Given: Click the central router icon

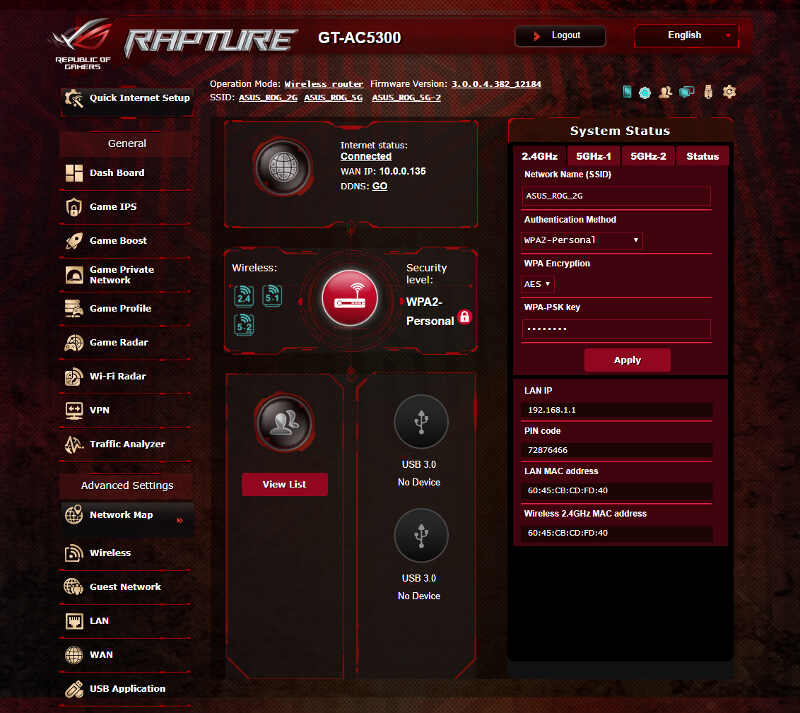Looking at the screenshot, I should coord(350,299).
